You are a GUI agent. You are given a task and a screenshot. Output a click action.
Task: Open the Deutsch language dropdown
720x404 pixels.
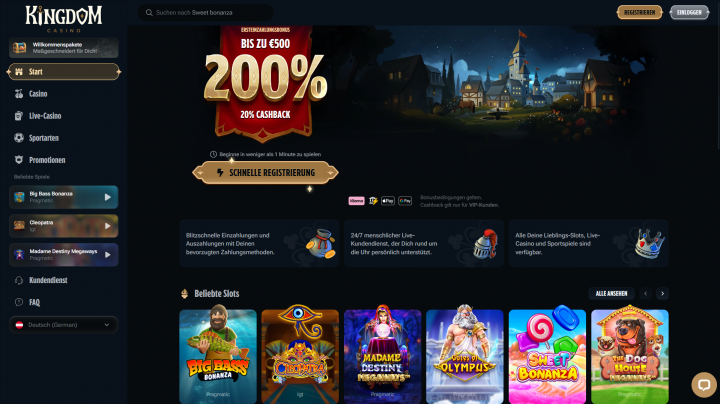[63, 325]
